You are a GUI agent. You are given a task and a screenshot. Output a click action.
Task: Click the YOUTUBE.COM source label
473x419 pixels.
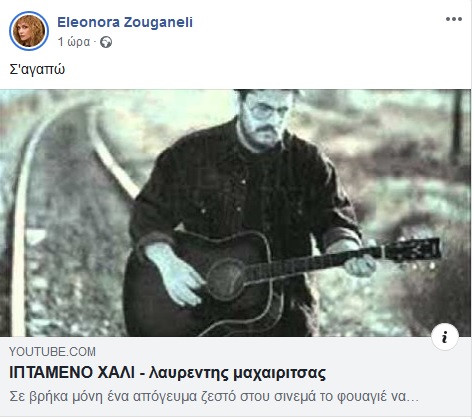coord(52,352)
